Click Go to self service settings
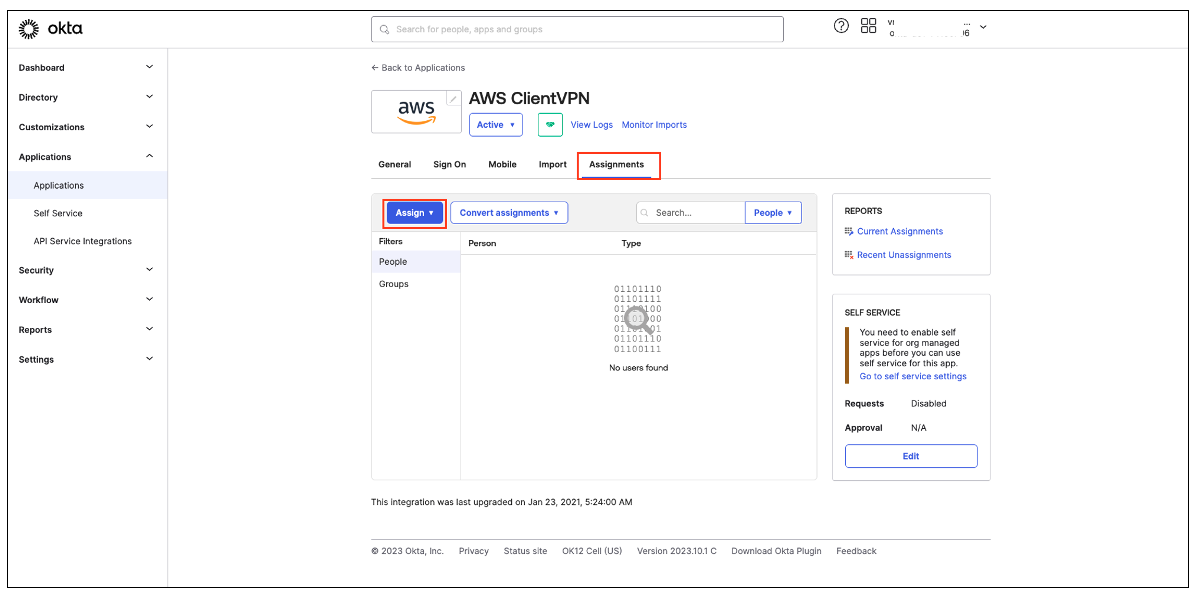1195x595 pixels. [913, 376]
